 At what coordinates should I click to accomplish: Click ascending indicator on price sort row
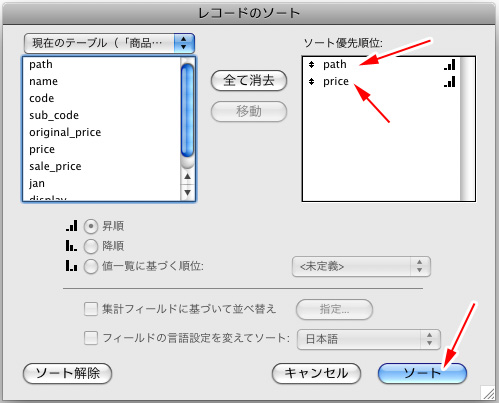pyautogui.click(x=450, y=81)
